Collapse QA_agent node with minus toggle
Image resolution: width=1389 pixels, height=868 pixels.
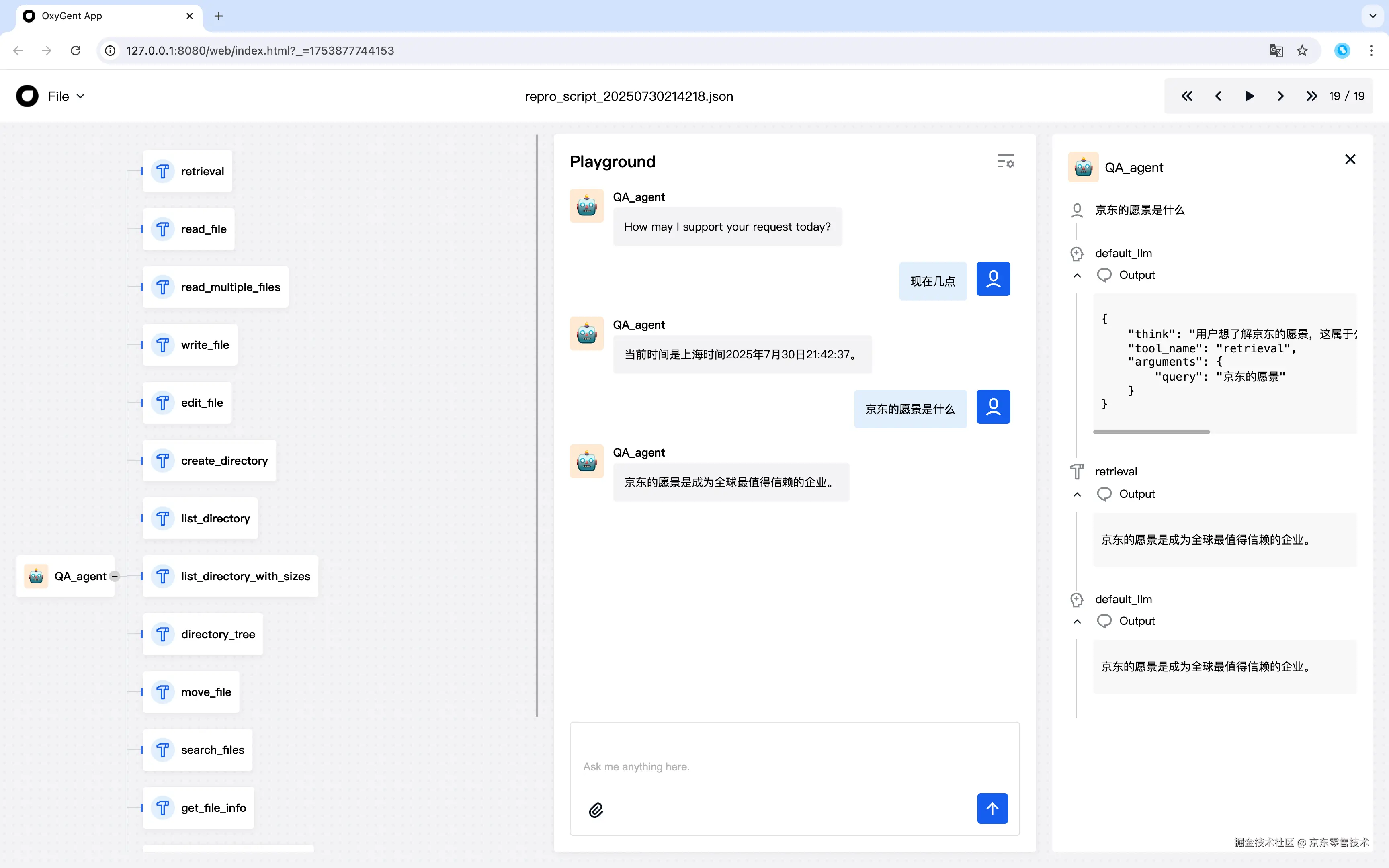point(115,576)
